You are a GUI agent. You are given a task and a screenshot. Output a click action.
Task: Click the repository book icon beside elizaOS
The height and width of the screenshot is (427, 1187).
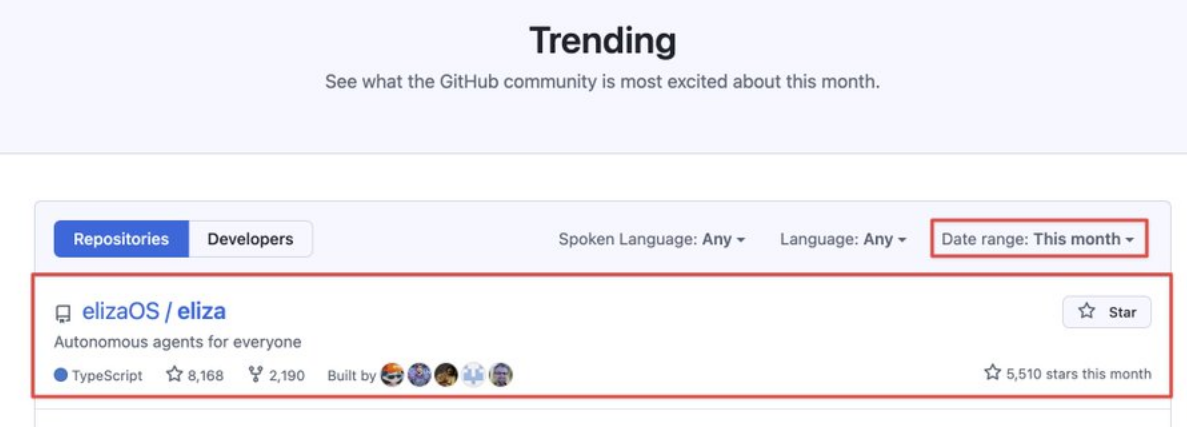(x=64, y=313)
